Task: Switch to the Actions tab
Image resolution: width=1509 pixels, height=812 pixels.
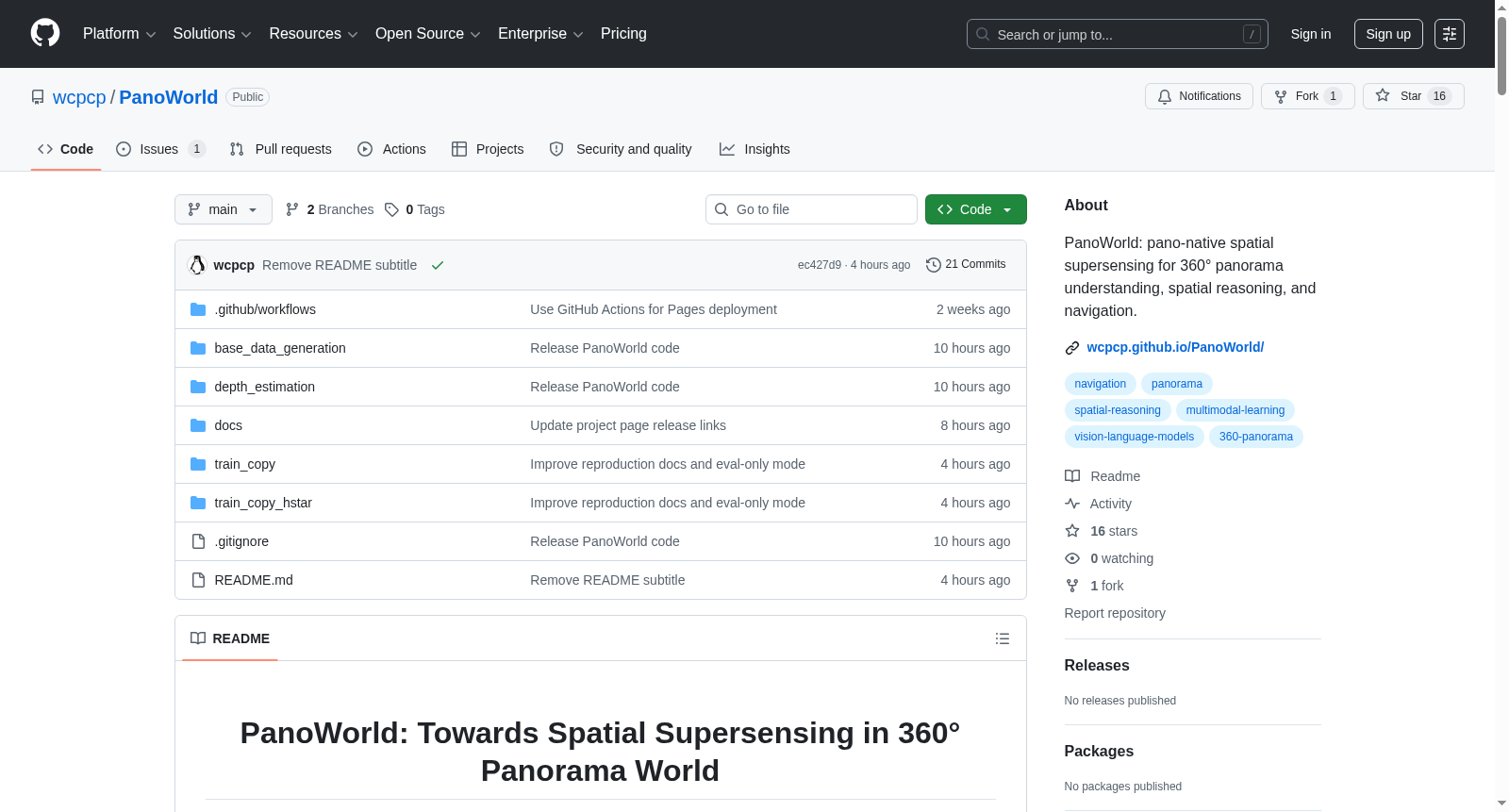Action: pos(392,149)
